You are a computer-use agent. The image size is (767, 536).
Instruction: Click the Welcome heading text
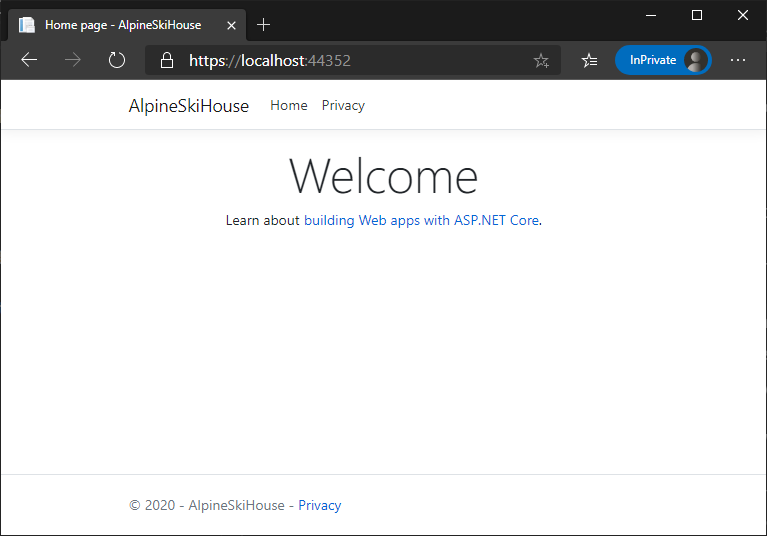point(384,176)
